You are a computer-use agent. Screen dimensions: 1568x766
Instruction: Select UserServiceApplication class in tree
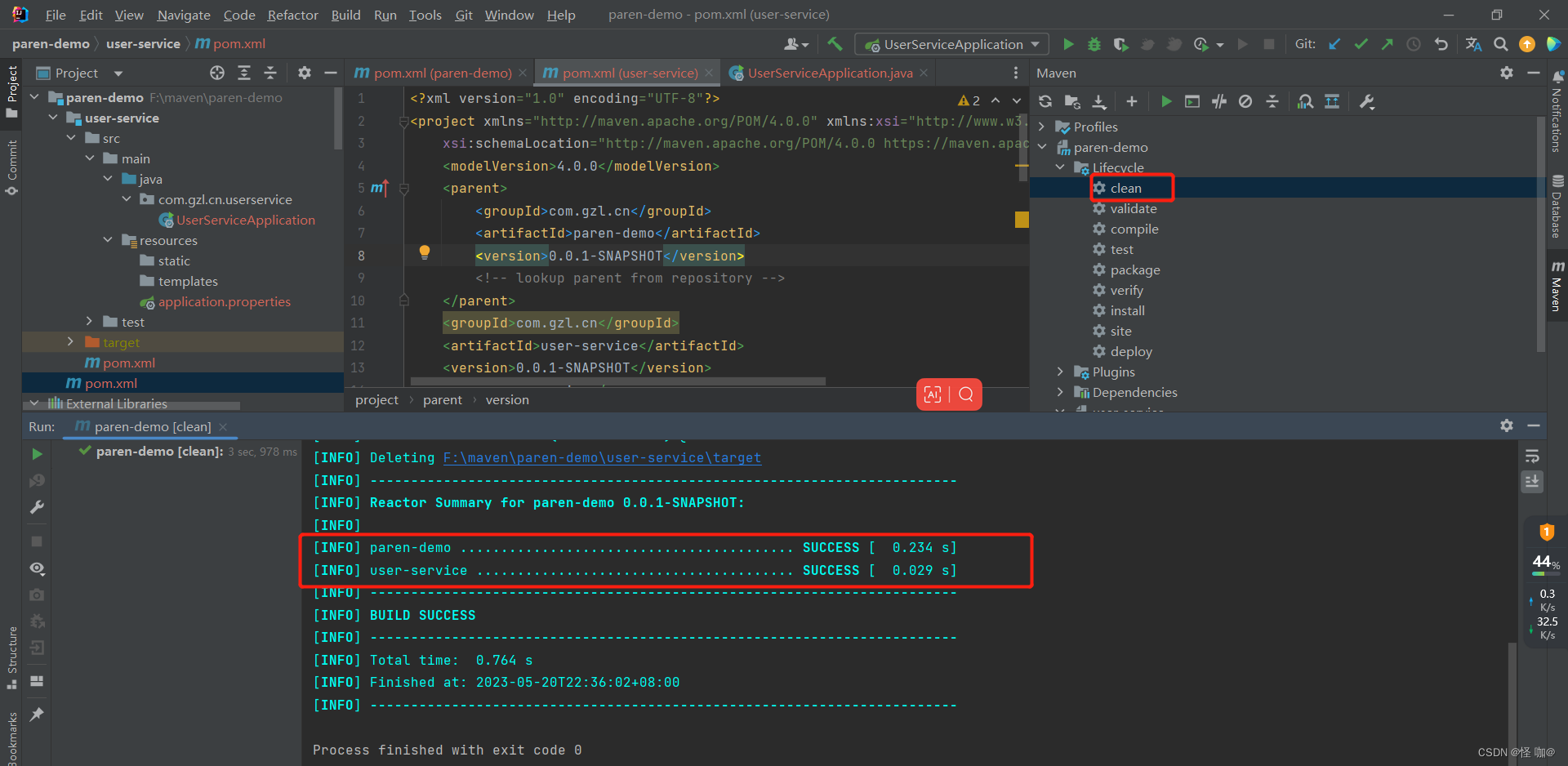[x=245, y=220]
